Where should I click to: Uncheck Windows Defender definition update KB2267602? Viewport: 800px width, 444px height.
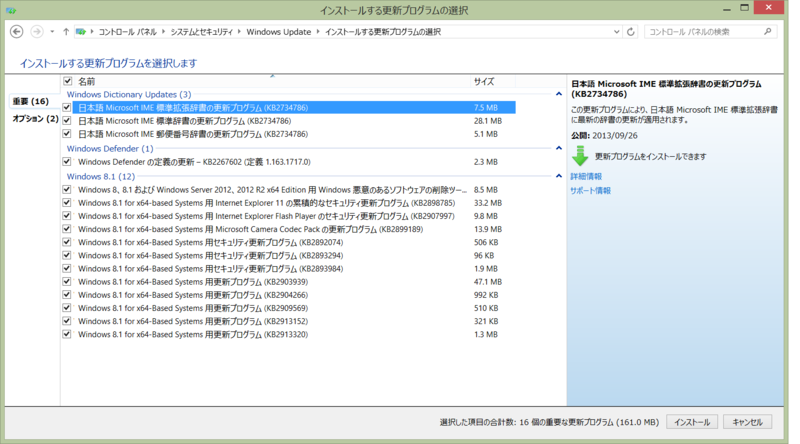tap(66, 161)
